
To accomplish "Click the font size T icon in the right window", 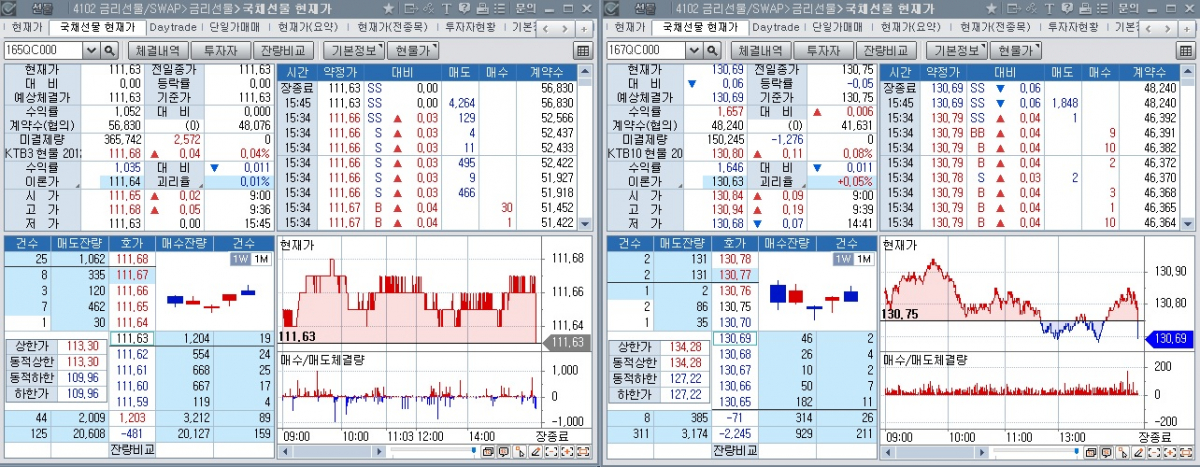I will 1049,8.
